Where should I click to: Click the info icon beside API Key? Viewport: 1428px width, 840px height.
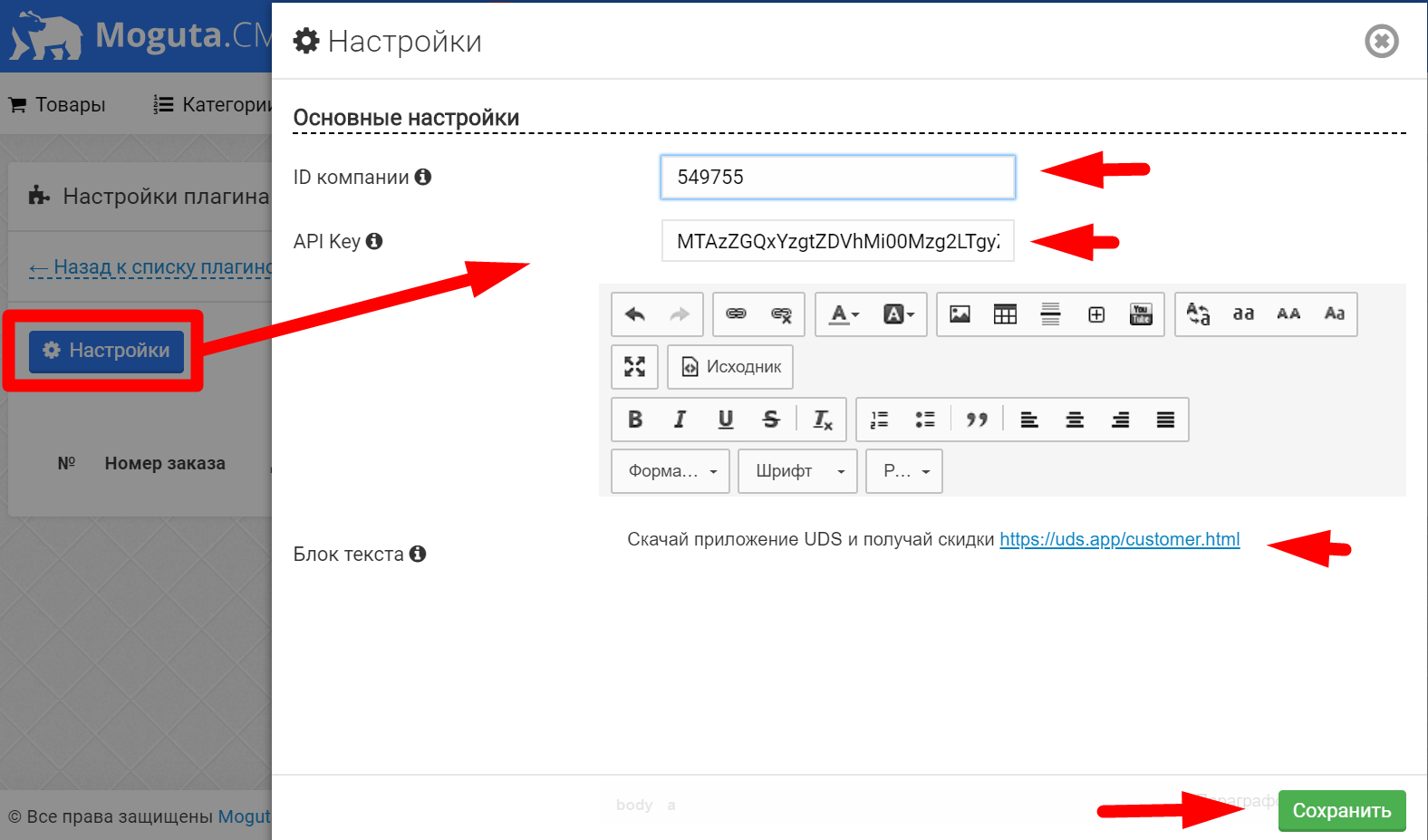374,241
